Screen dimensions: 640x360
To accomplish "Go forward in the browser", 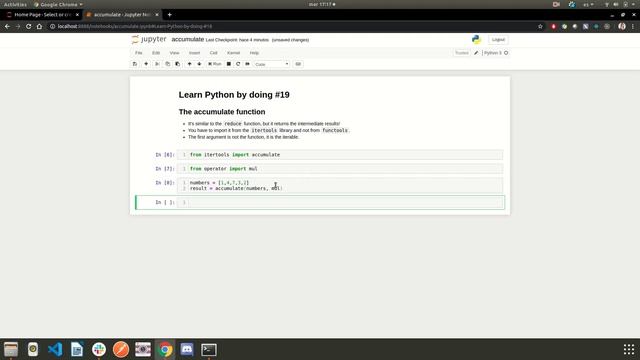I will pyautogui.click(x=18, y=27).
